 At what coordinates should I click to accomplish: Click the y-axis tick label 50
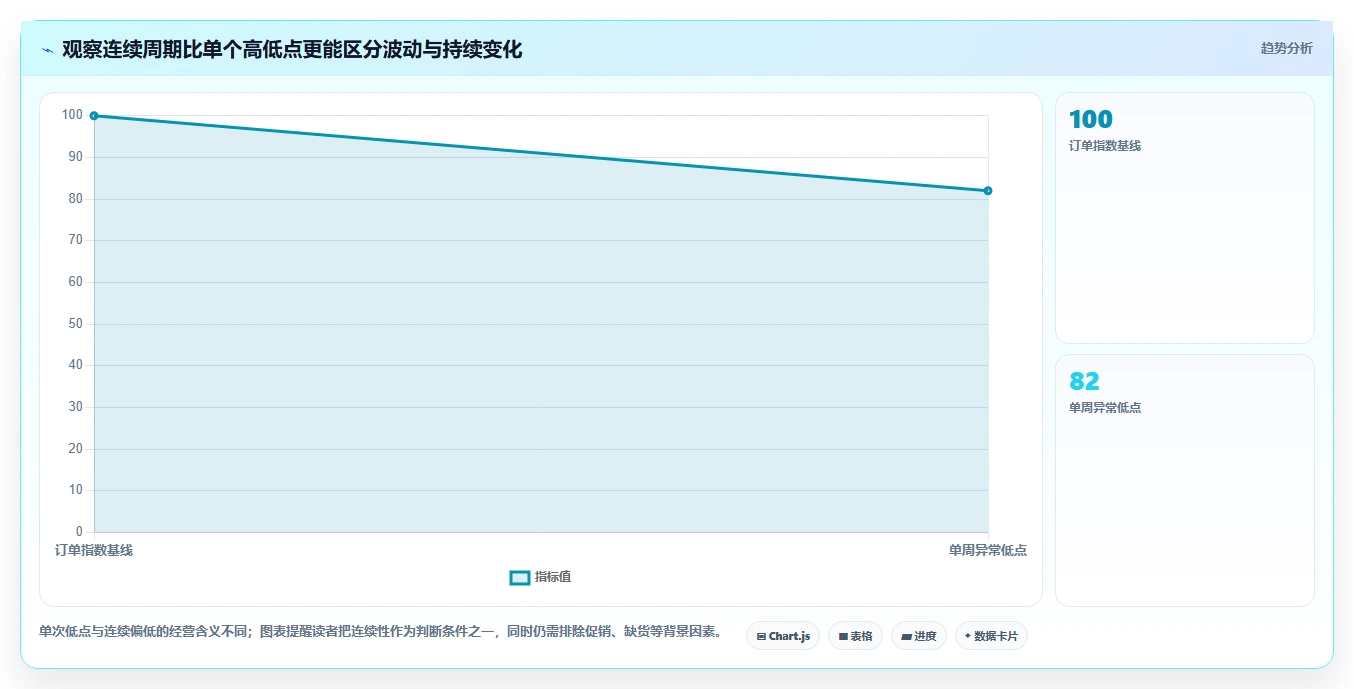[x=76, y=324]
